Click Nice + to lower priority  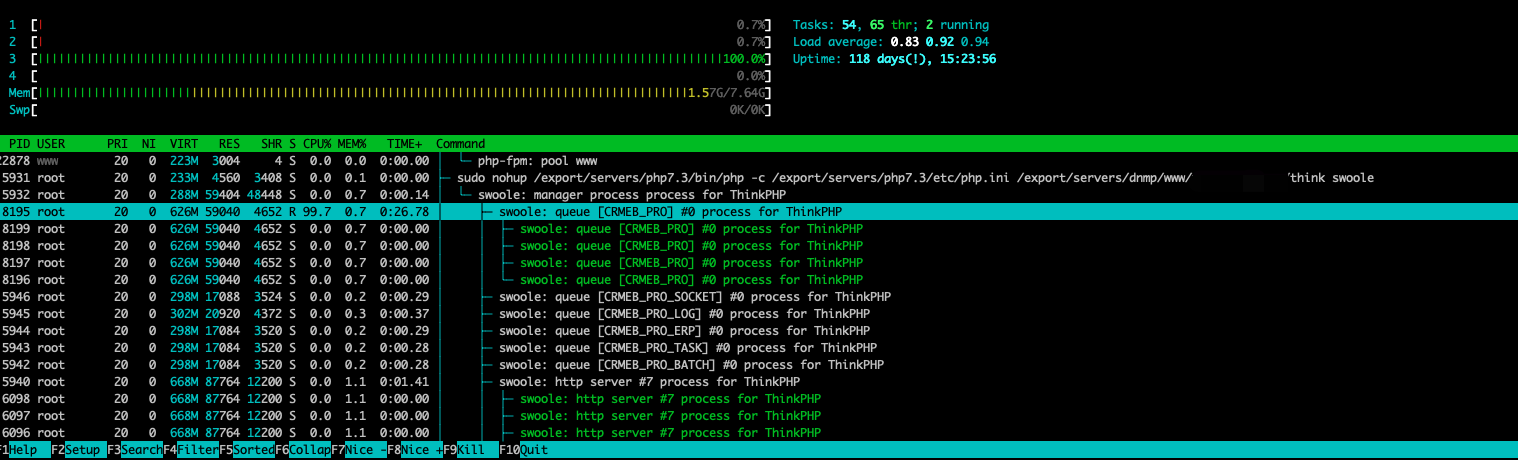point(422,450)
